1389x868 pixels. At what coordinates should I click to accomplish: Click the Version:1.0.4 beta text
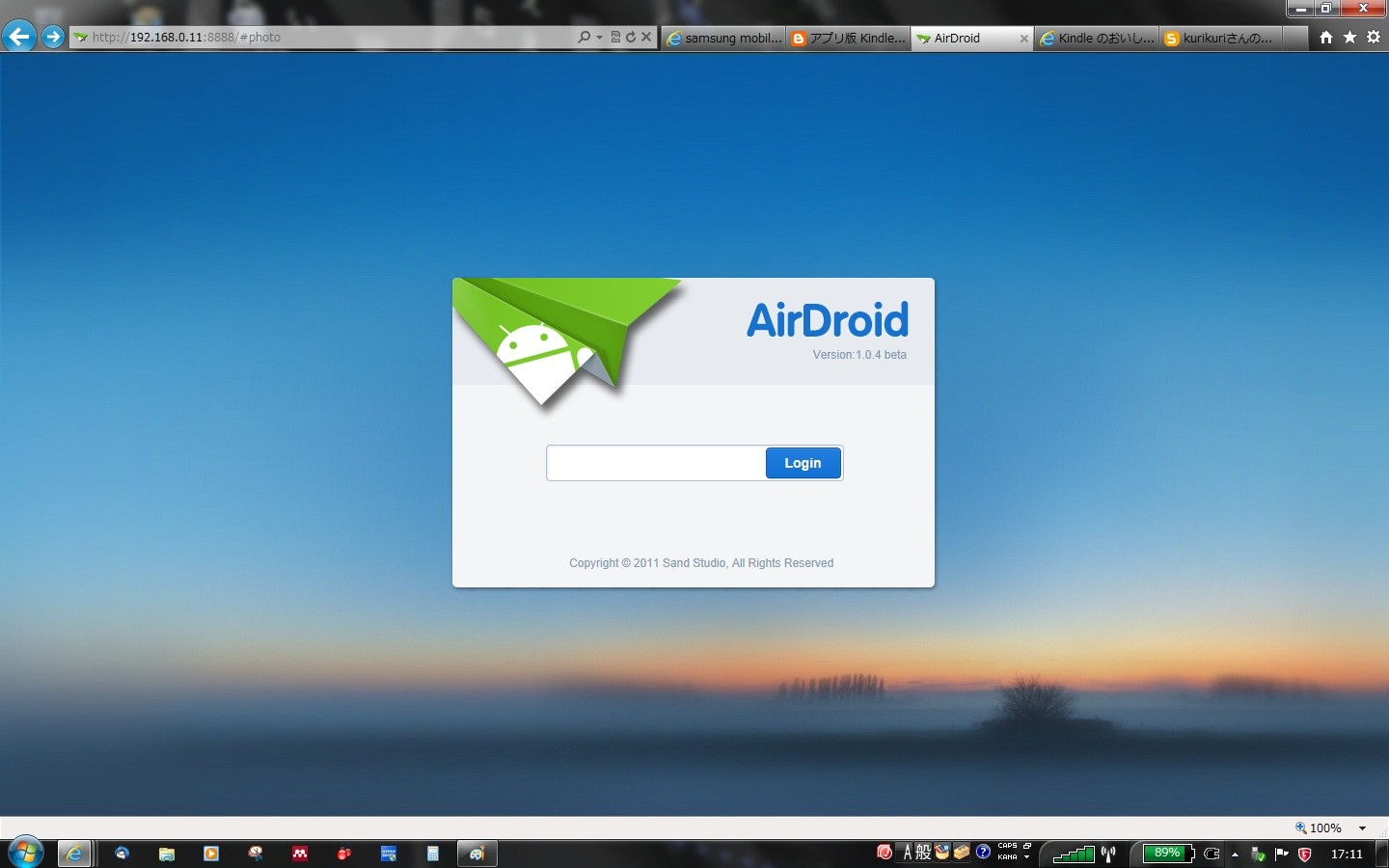859,355
